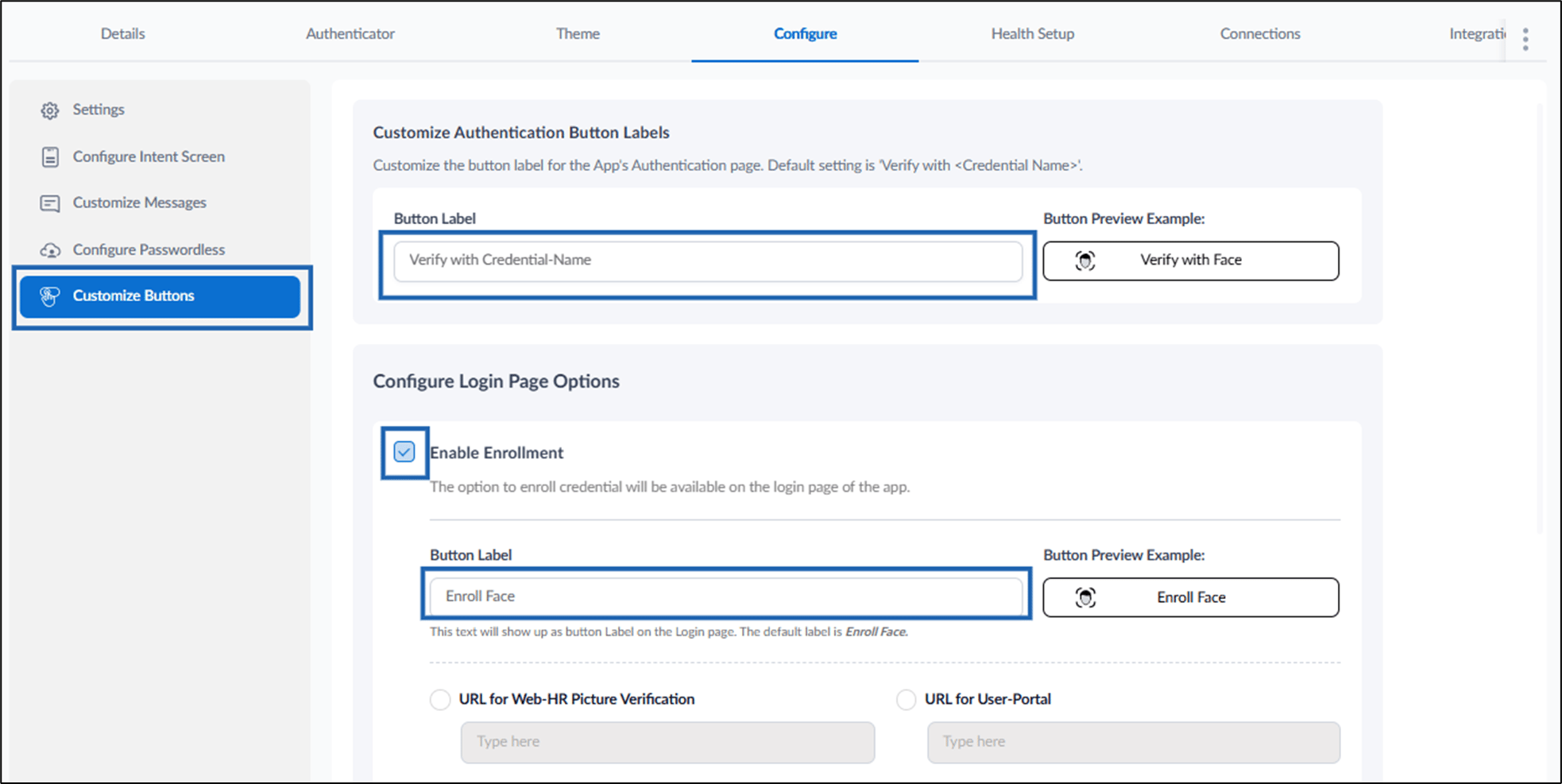
Task: Open the Health Setup tab
Action: pyautogui.click(x=1032, y=33)
